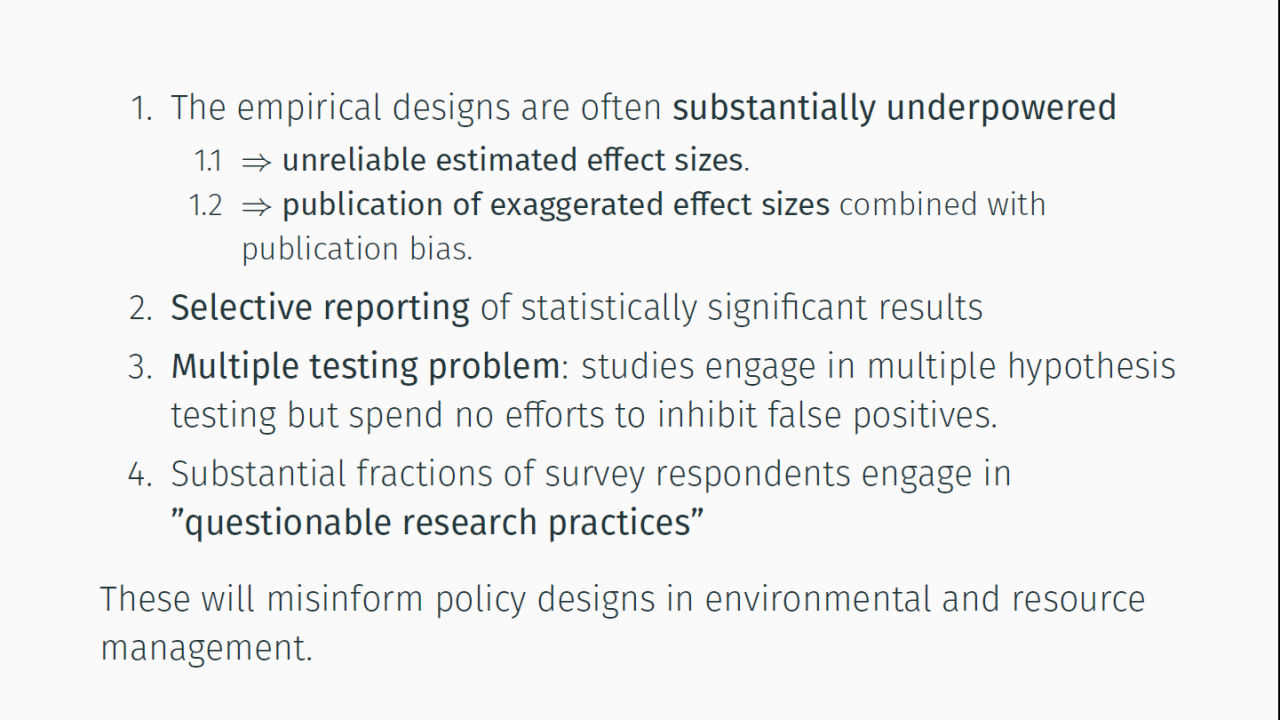Click the "publication of exaggerated effect sizes" text
Screen dimensions: 1280x720
tap(556, 204)
